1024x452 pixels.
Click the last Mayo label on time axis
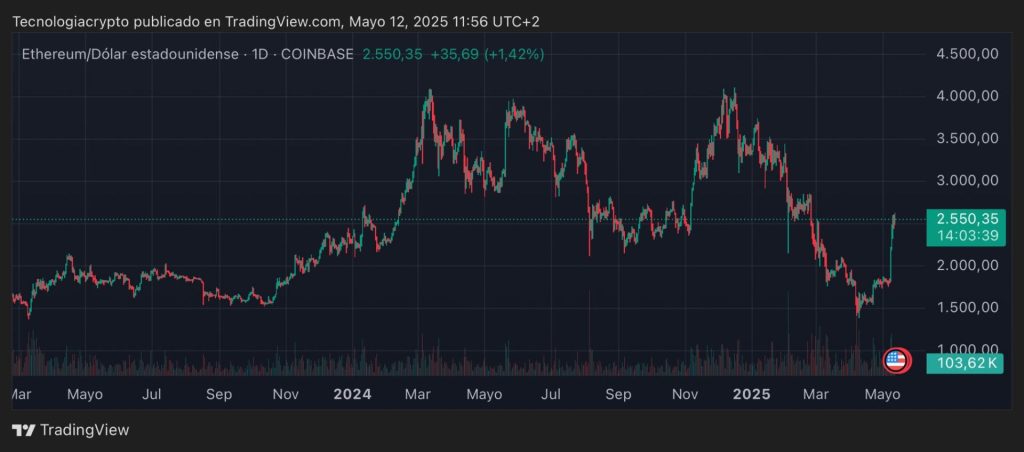(883, 394)
